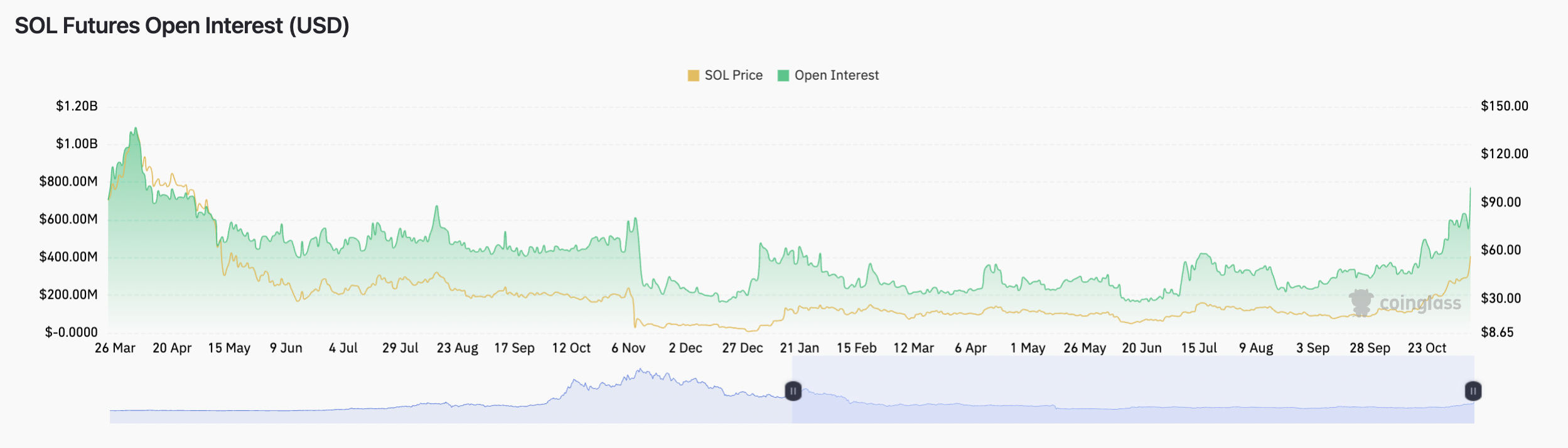This screenshot has height=448, width=1568.
Task: Grab the left range slider handle
Action: [x=793, y=391]
